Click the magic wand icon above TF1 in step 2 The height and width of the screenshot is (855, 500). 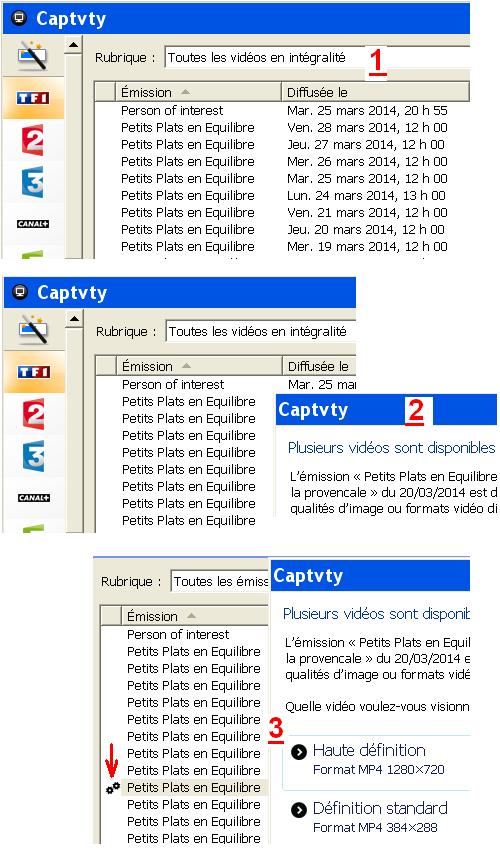point(33,329)
